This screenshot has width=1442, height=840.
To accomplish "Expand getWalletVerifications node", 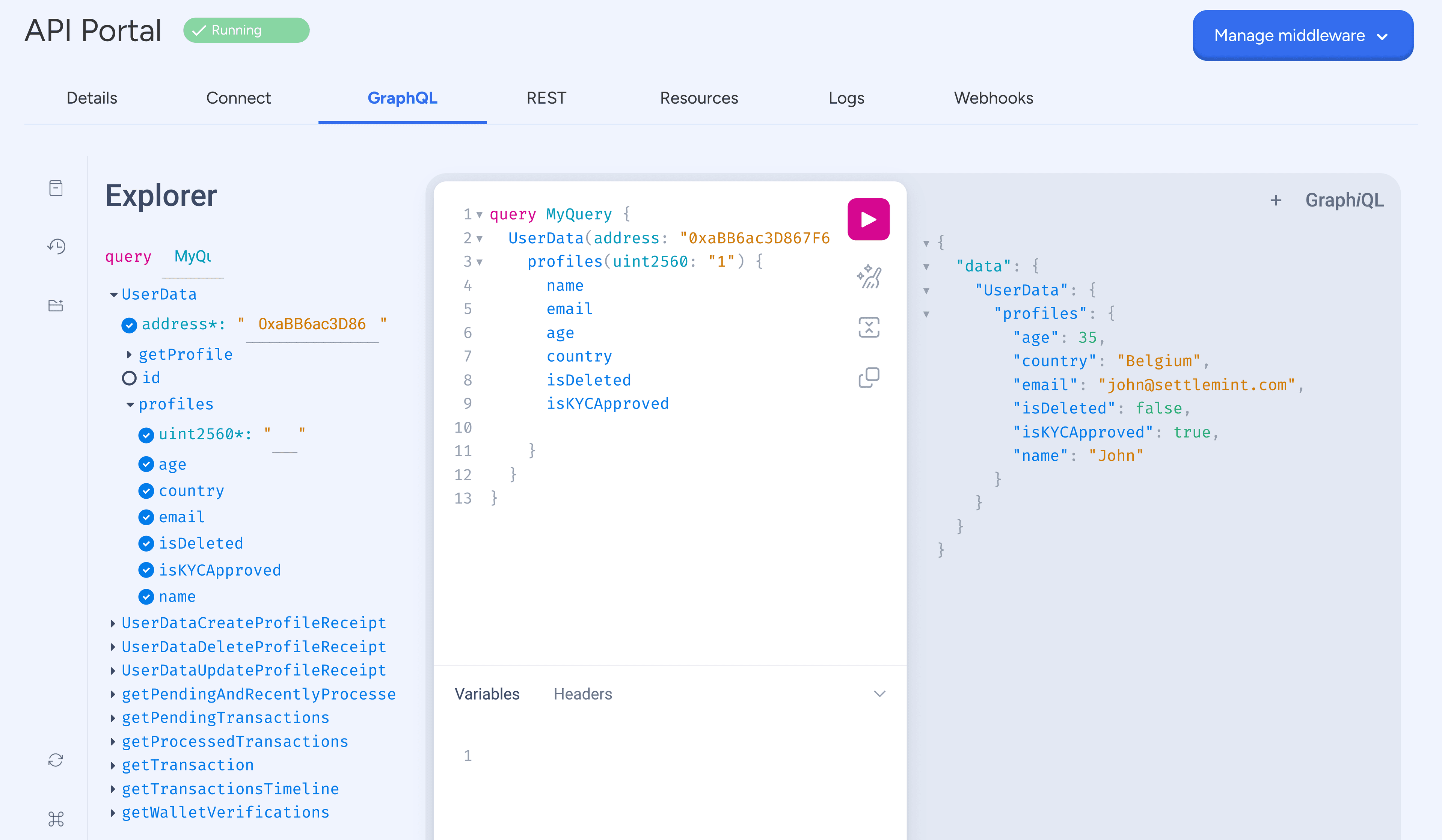I will 113,813.
